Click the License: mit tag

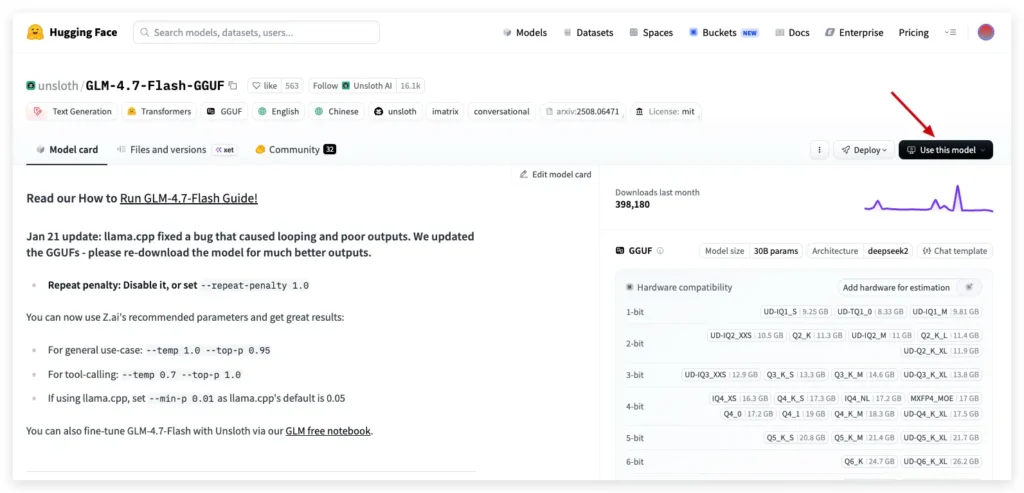665,111
